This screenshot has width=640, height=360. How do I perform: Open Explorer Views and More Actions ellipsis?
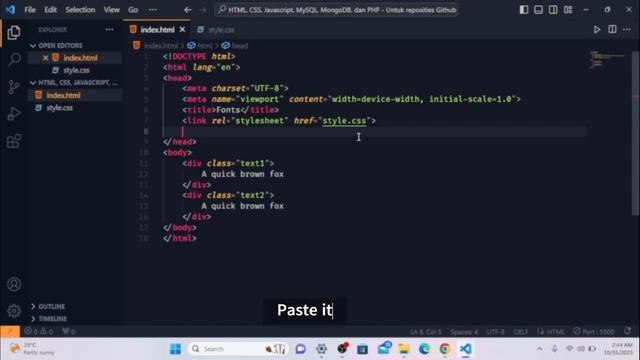109,29
